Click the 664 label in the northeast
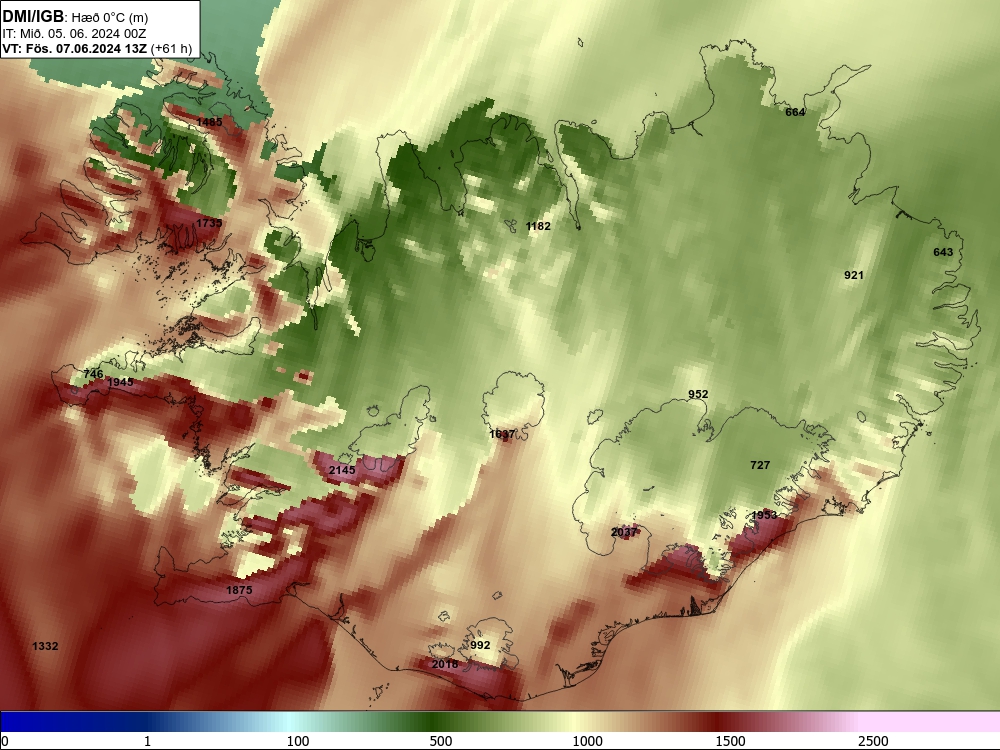This screenshot has width=1000, height=750. 795,112
